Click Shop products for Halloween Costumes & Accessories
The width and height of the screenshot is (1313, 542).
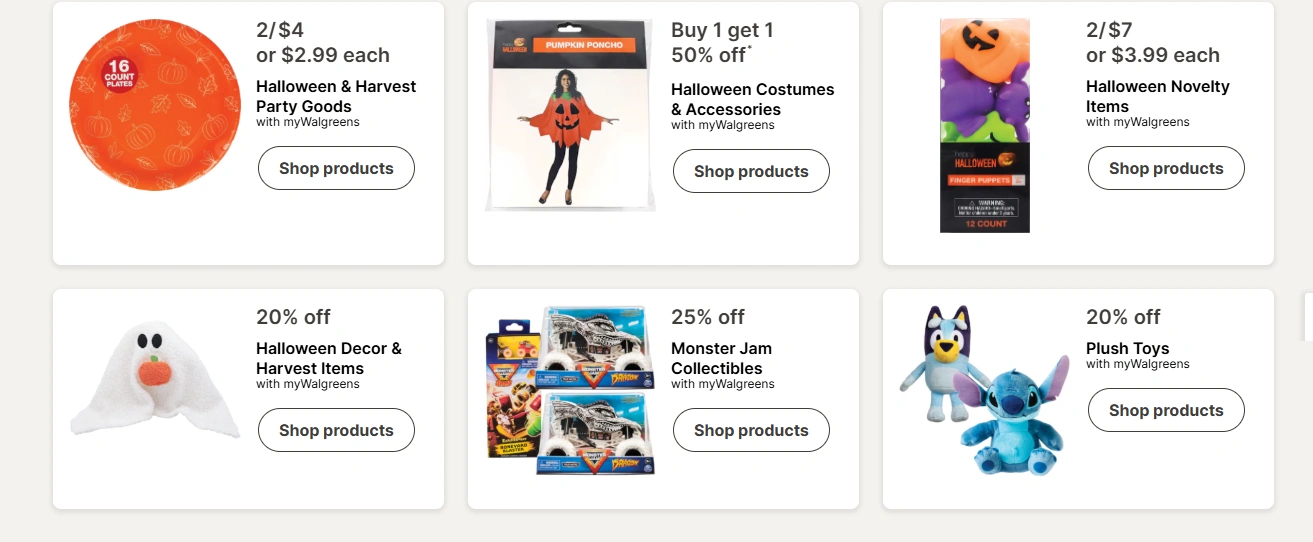[x=751, y=171]
